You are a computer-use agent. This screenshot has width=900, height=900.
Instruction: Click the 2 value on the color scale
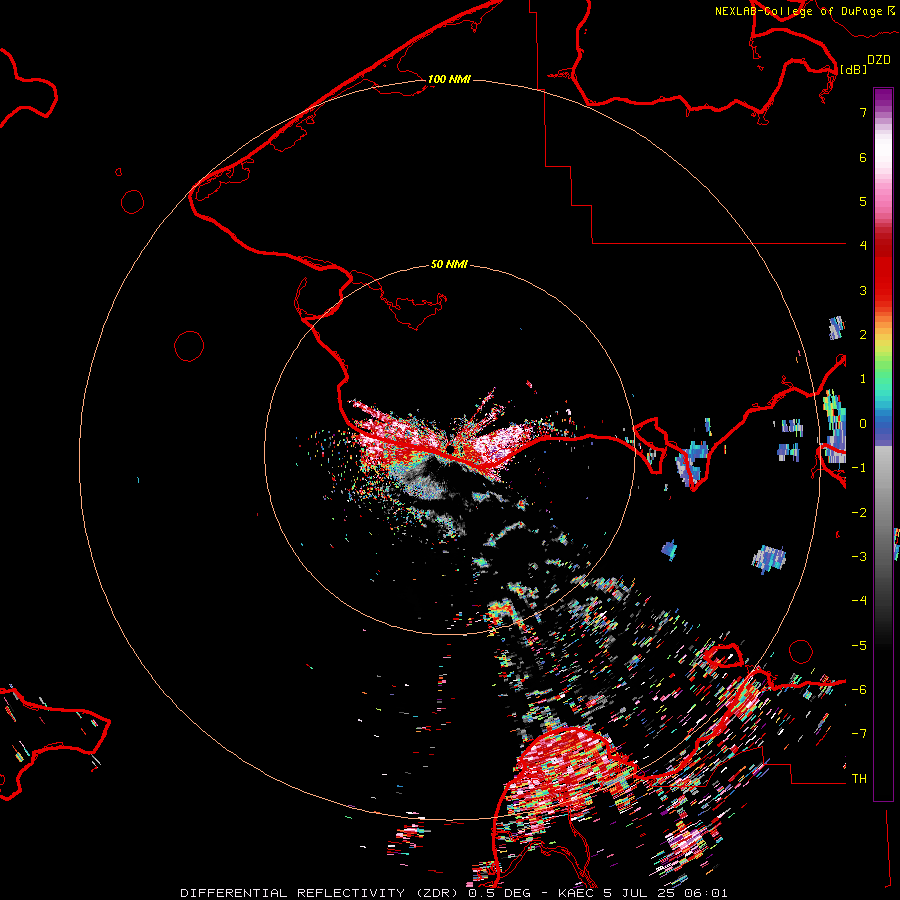coord(863,335)
